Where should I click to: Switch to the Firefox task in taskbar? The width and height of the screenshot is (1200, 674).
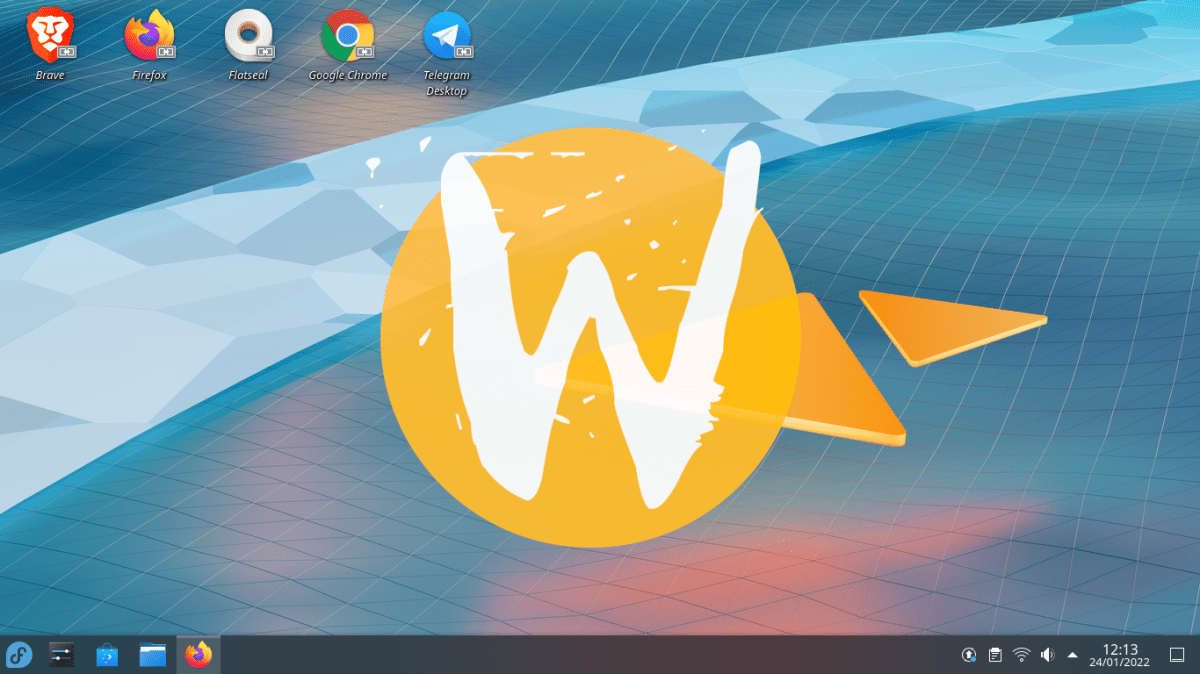(196, 655)
